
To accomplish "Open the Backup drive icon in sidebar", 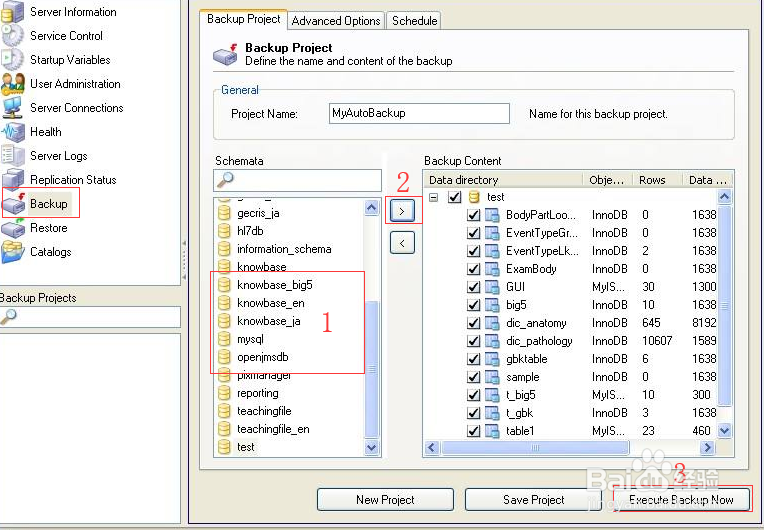I will 15,204.
